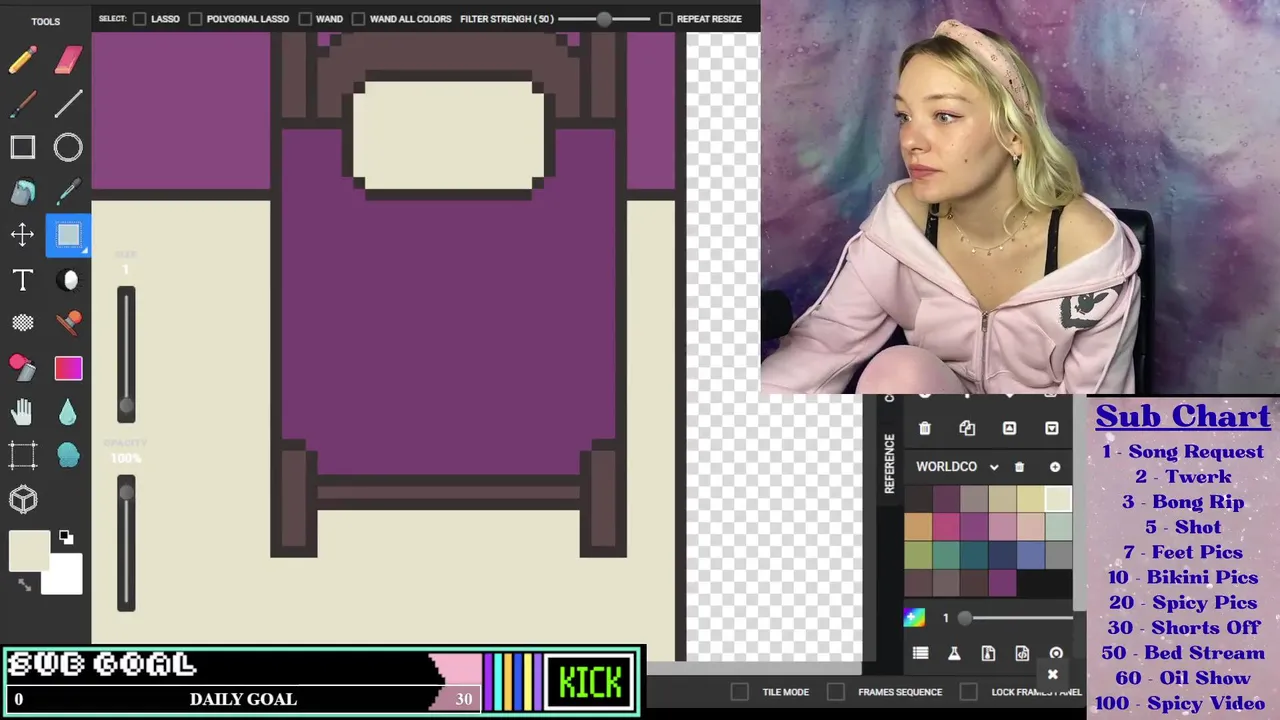This screenshot has height=720, width=1280.
Task: Click the brush Size vertical slider
Action: click(126, 354)
